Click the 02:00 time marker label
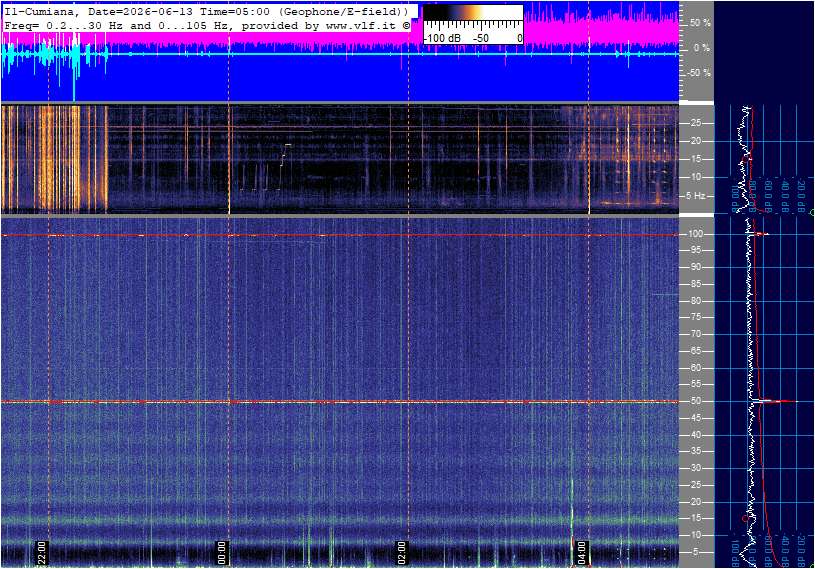This screenshot has height=569, width=815. [x=402, y=553]
